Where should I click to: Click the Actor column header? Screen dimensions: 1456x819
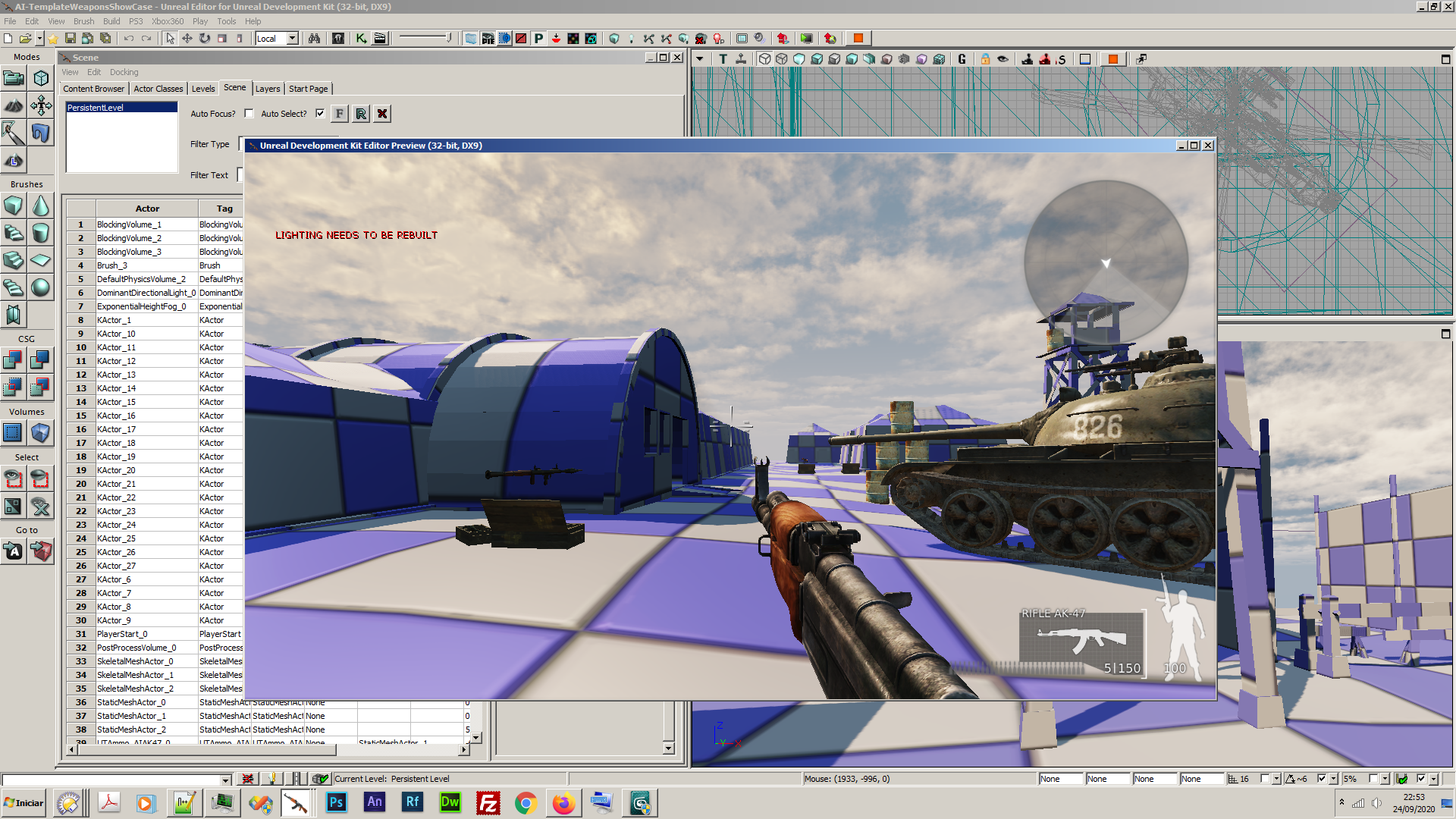(147, 209)
